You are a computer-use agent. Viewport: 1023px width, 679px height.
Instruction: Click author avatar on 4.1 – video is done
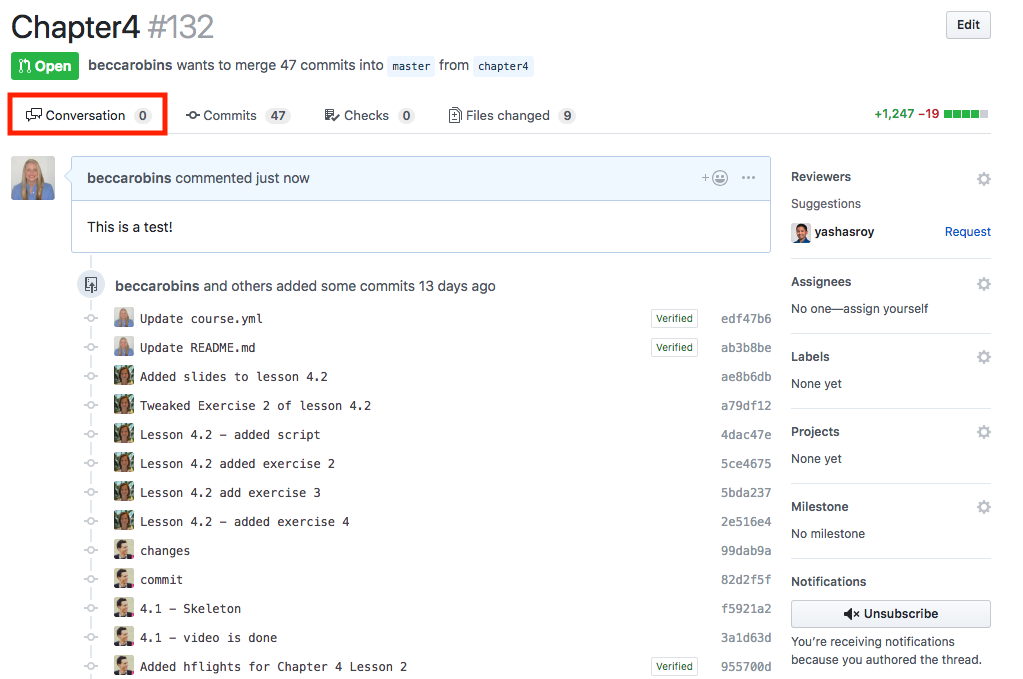[124, 637]
